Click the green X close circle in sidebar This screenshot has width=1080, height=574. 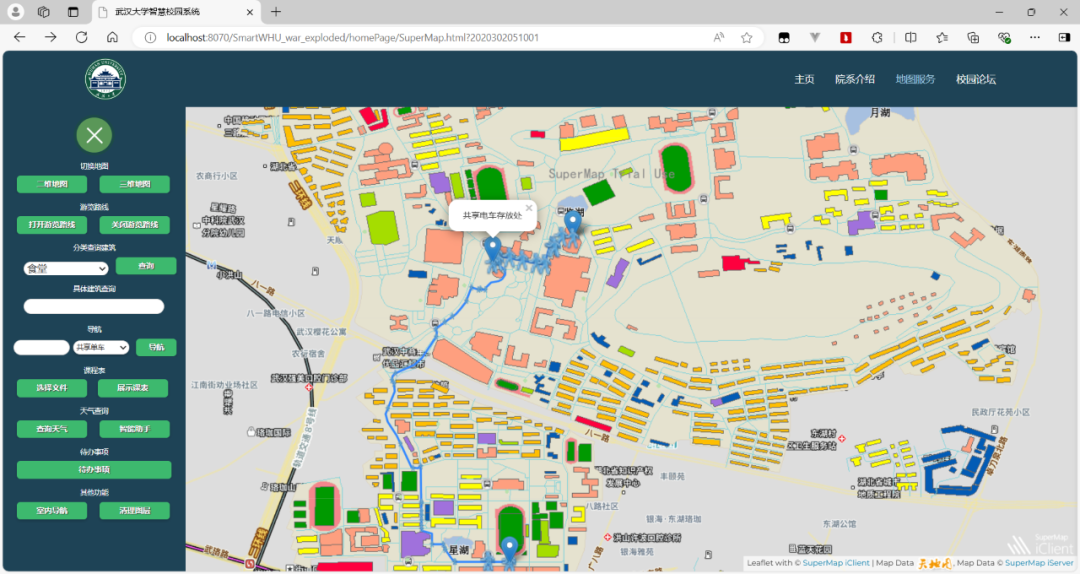94,135
